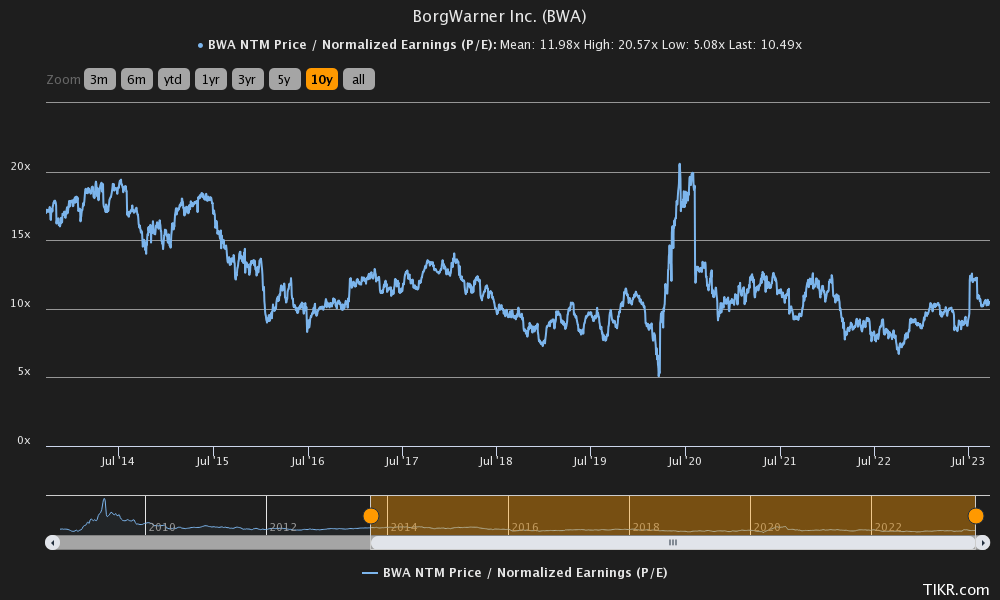
Task: Choose the 1yr zoom range
Action: pyautogui.click(x=210, y=80)
